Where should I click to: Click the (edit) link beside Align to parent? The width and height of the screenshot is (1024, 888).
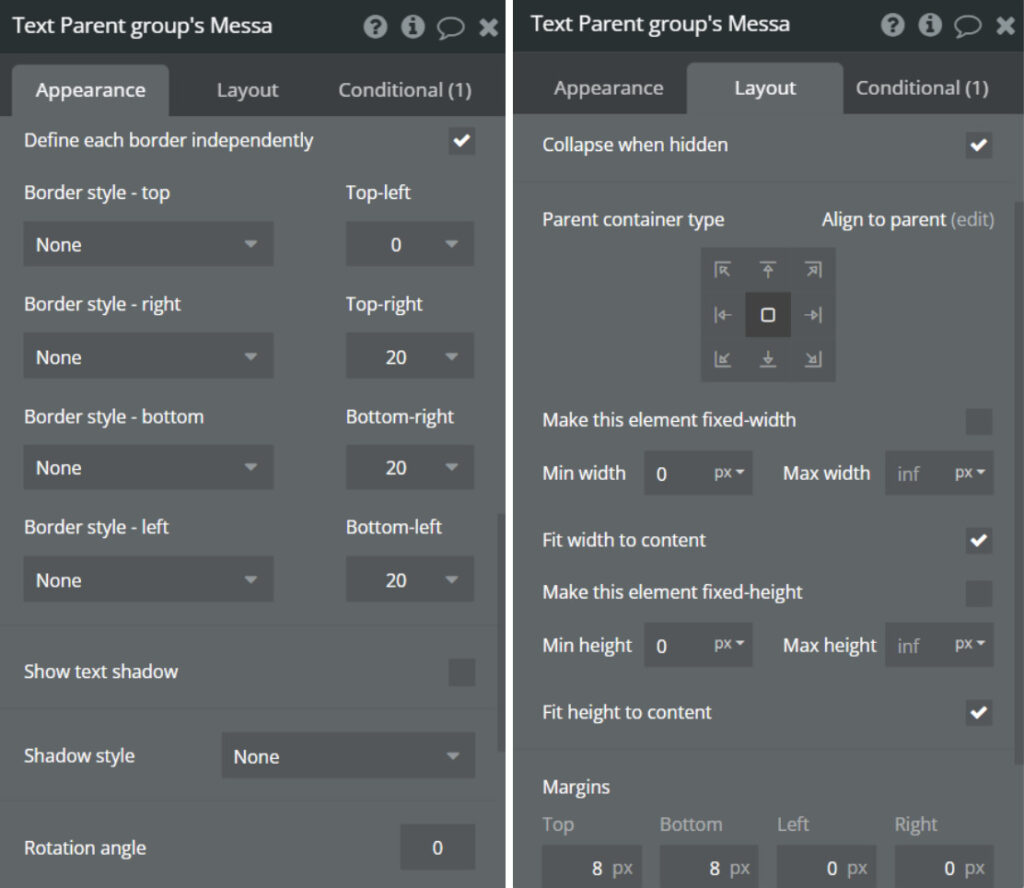point(972,219)
